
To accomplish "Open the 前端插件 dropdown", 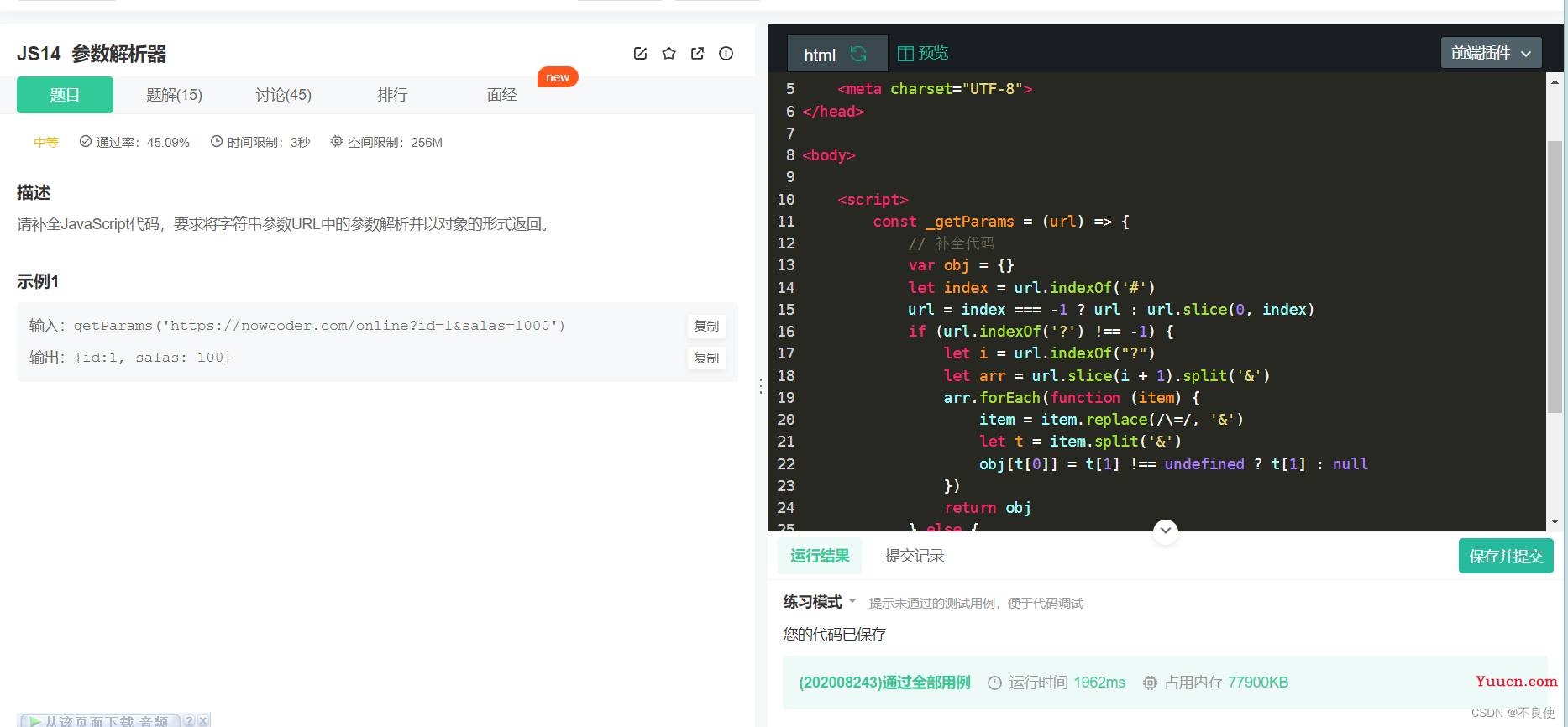I will [1491, 53].
